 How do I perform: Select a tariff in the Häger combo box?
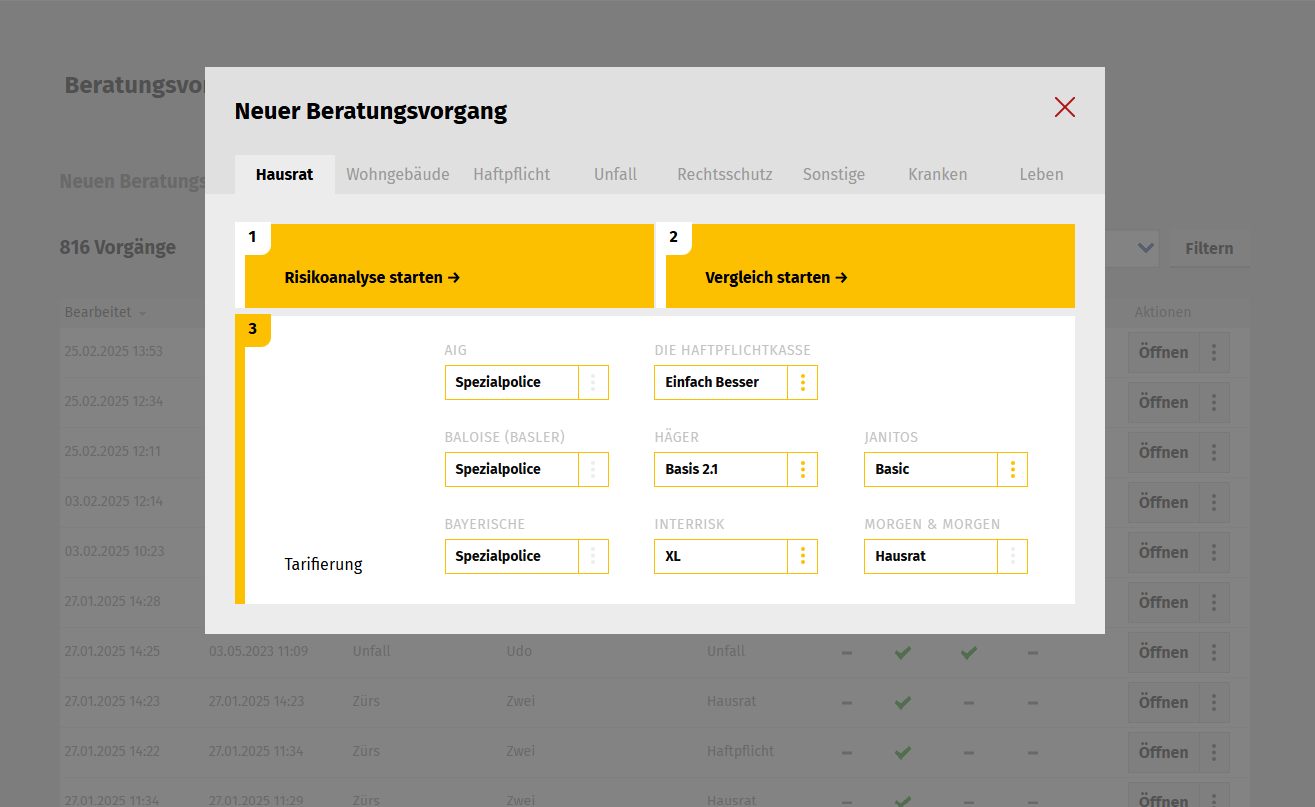[720, 469]
